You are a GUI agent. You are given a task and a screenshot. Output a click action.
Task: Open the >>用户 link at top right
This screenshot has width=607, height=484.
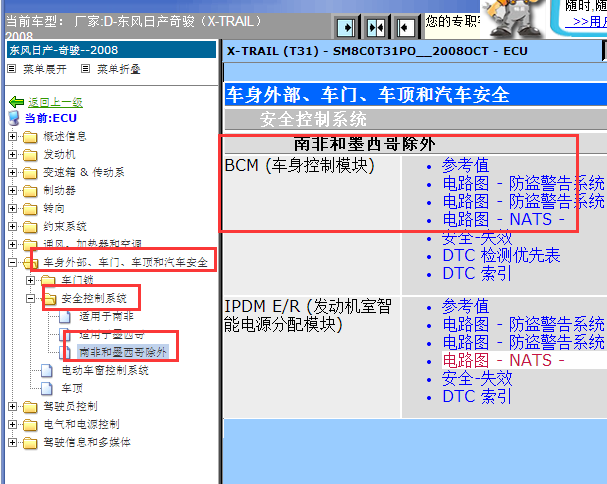(x=588, y=21)
